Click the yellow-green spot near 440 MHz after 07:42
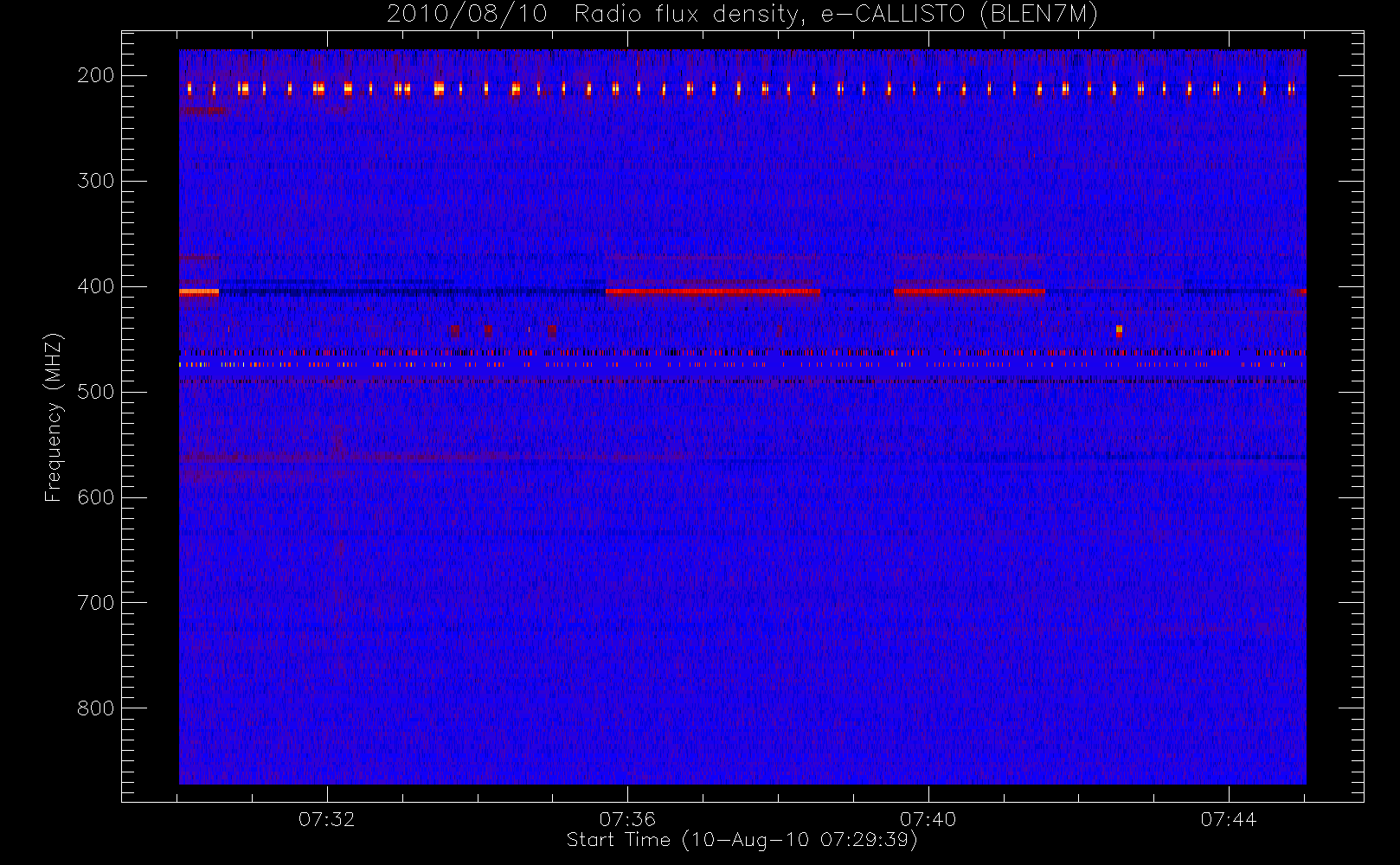Image resolution: width=1400 pixels, height=865 pixels. point(1119,330)
